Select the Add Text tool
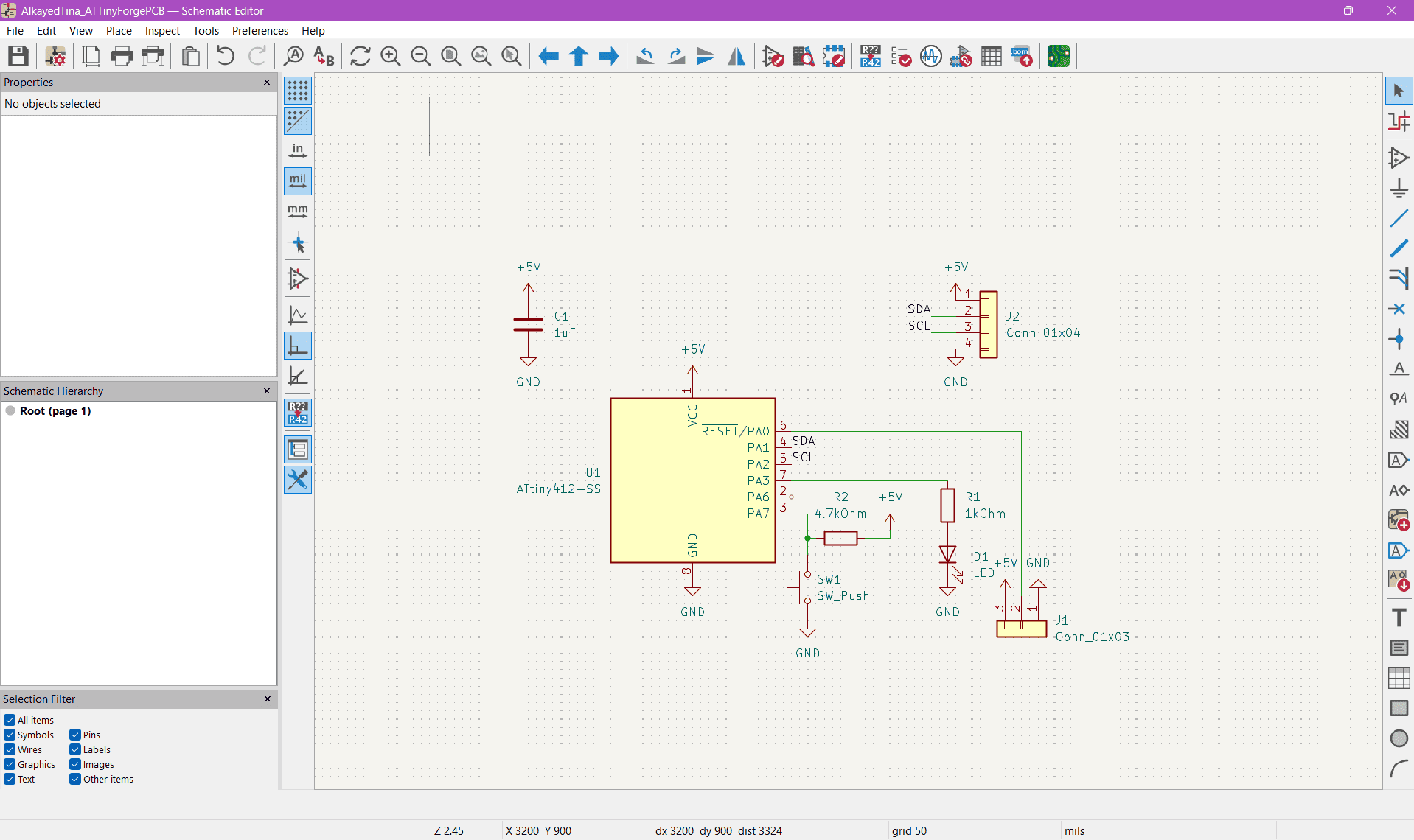This screenshot has width=1414, height=840. pyautogui.click(x=1399, y=617)
